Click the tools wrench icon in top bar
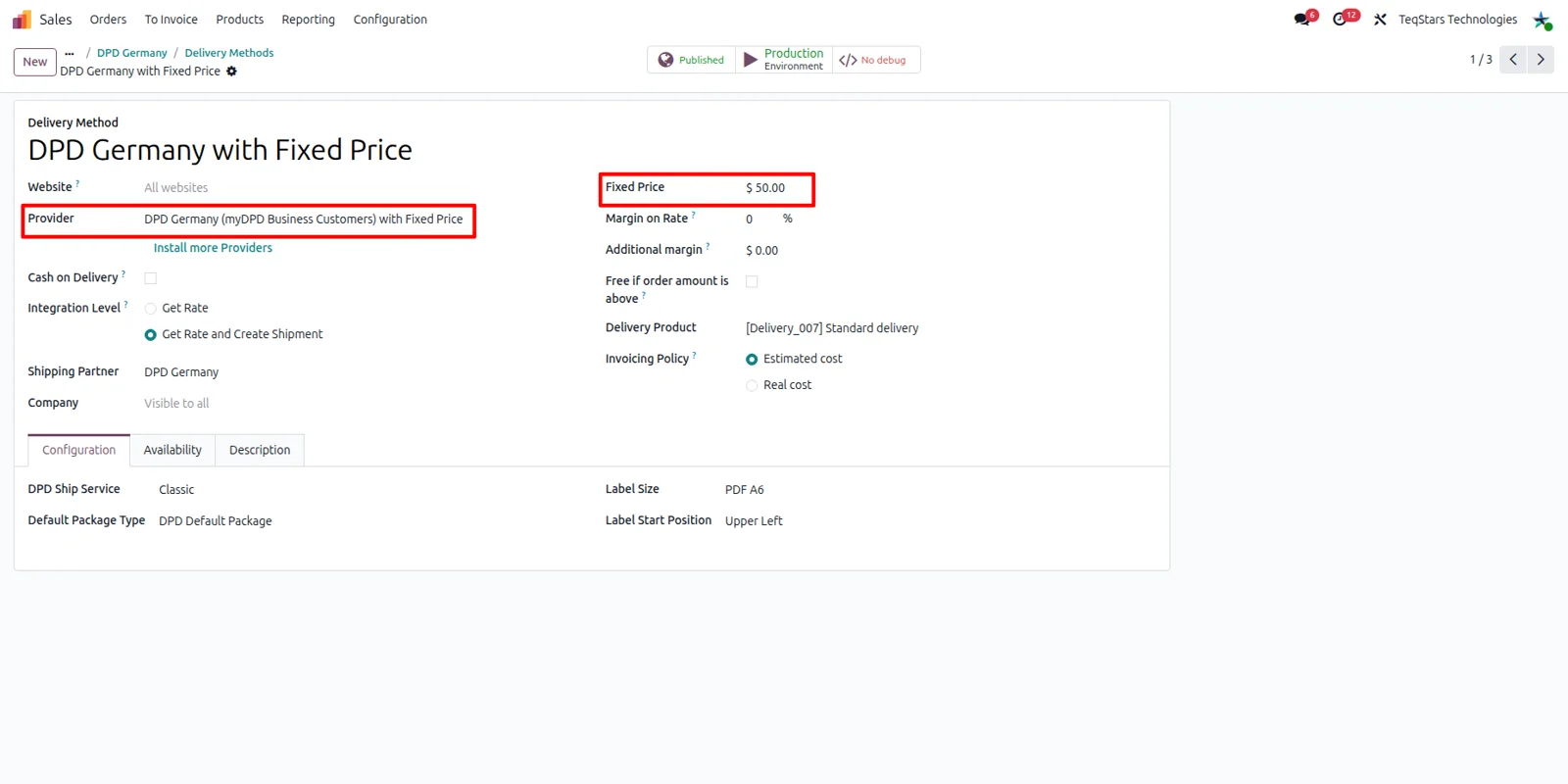 click(x=1380, y=20)
